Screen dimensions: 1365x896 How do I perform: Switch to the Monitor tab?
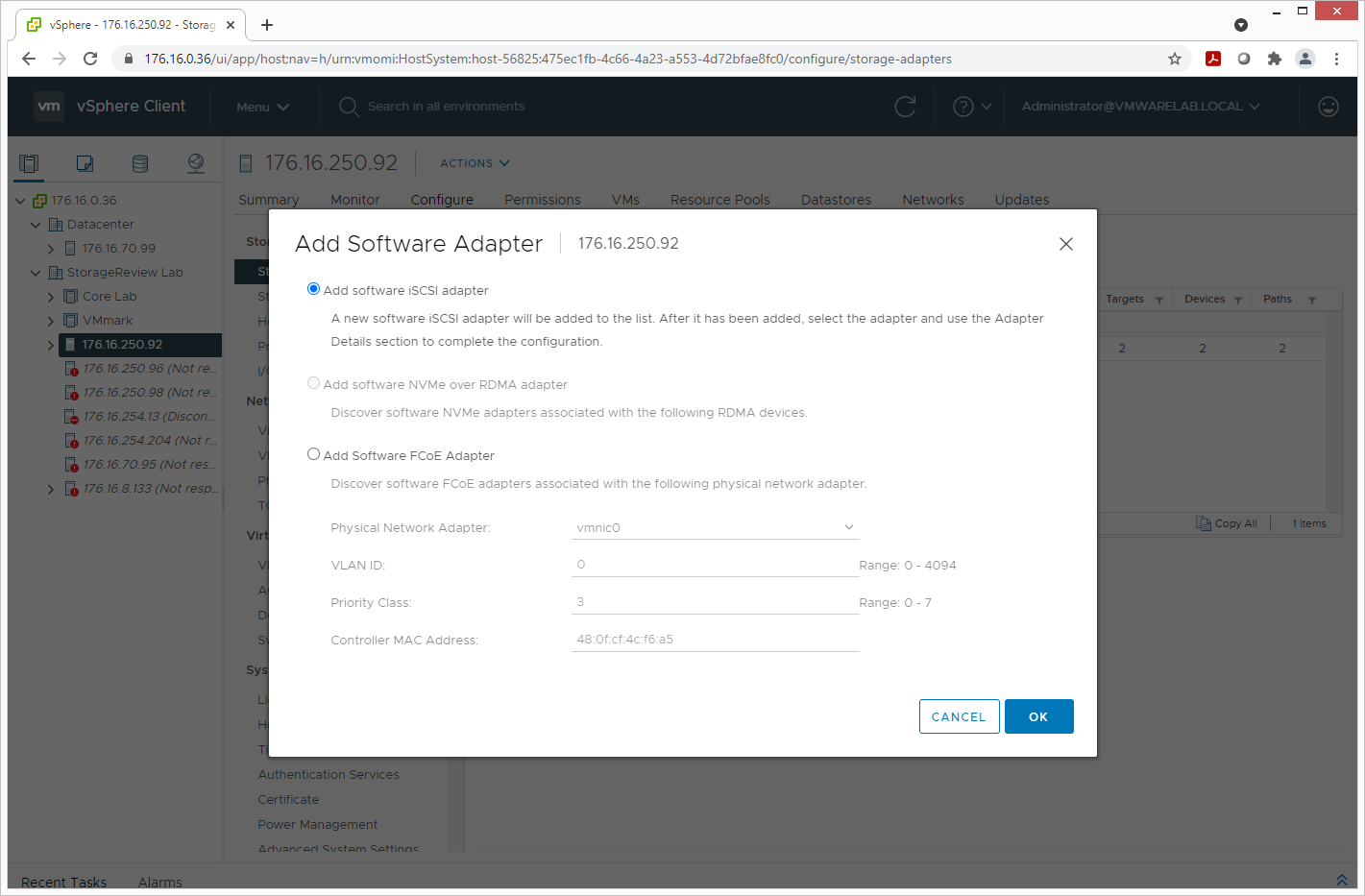[x=355, y=200]
